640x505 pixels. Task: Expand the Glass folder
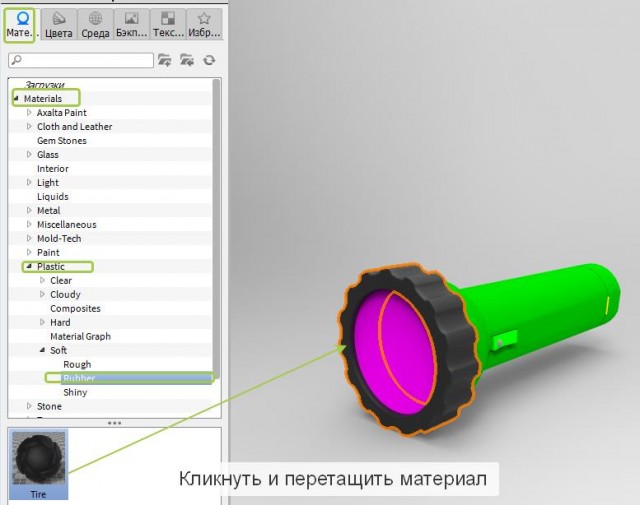pyautogui.click(x=29, y=154)
